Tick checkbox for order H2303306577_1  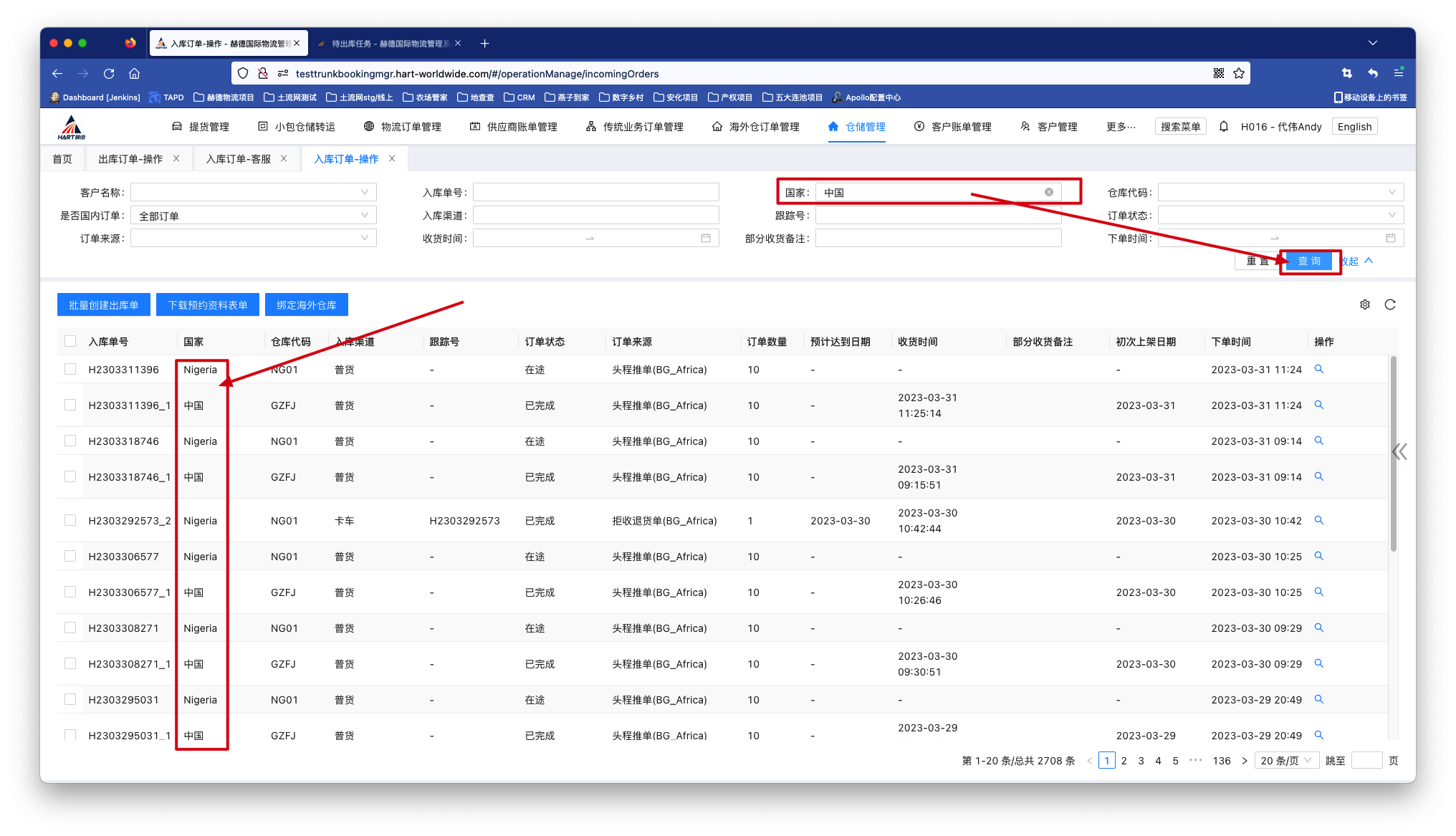pyautogui.click(x=70, y=592)
